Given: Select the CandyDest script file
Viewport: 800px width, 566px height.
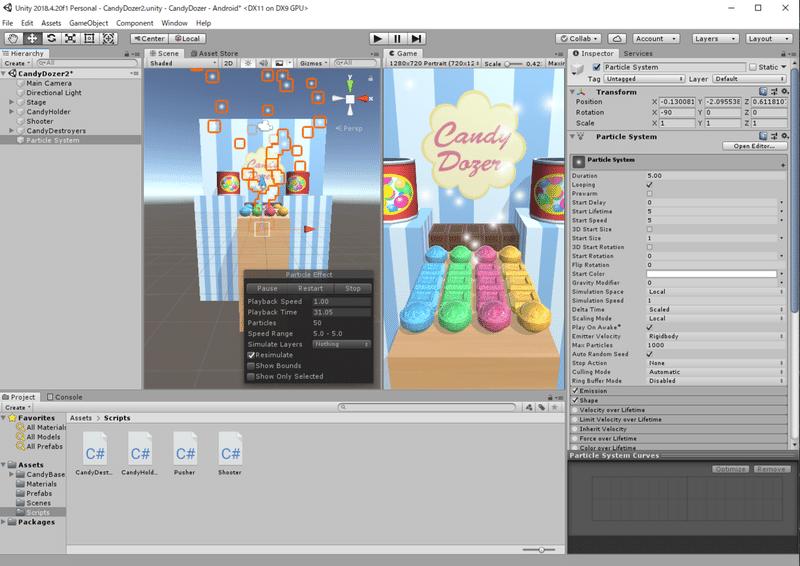Looking at the screenshot, I should pyautogui.click(x=95, y=453).
